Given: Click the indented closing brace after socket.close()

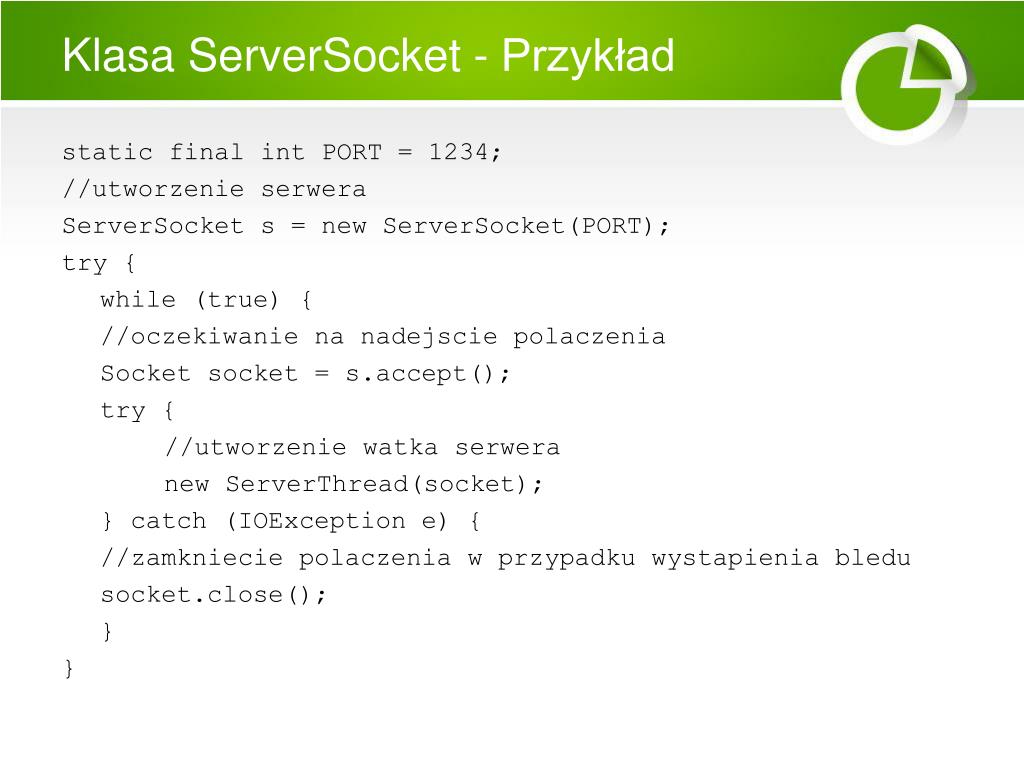Looking at the screenshot, I should (108, 632).
